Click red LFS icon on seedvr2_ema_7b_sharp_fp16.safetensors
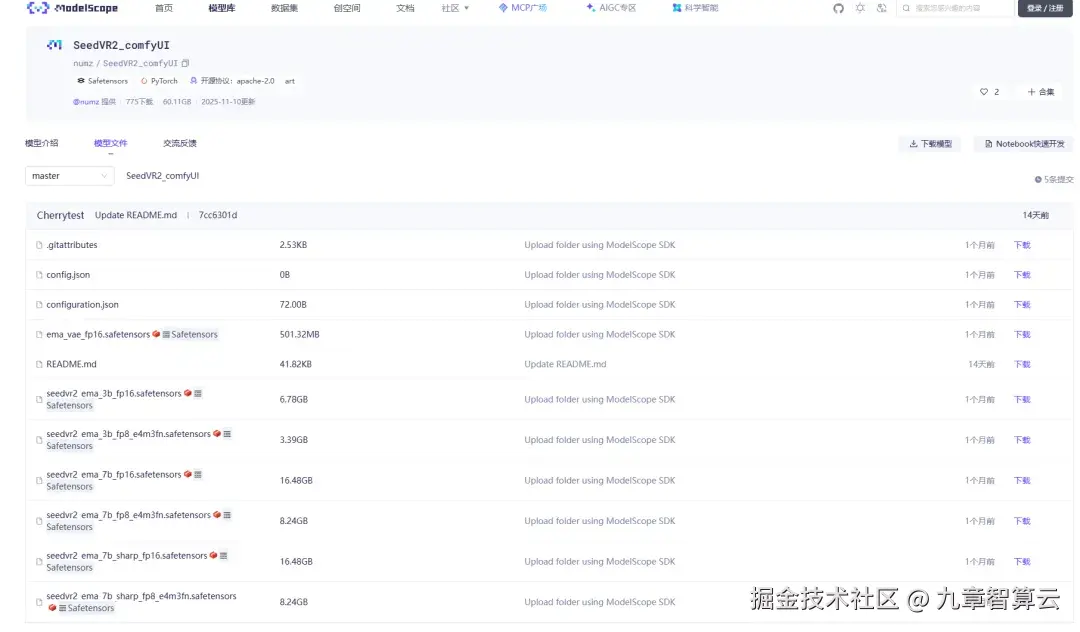 (213, 555)
